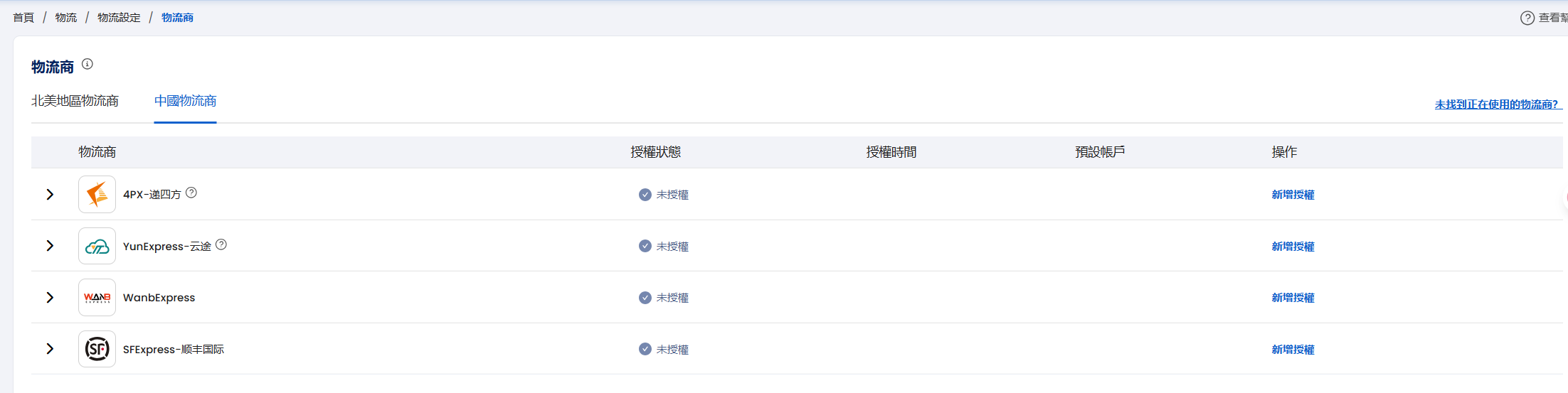This screenshot has width=1568, height=393.
Task: Select the 中國物流商 tab
Action: pos(185,101)
